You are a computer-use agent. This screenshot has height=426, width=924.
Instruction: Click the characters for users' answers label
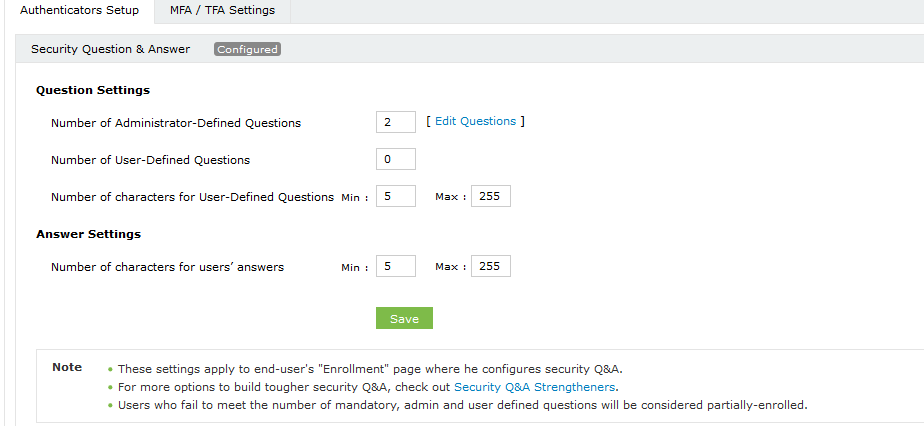pos(167,267)
